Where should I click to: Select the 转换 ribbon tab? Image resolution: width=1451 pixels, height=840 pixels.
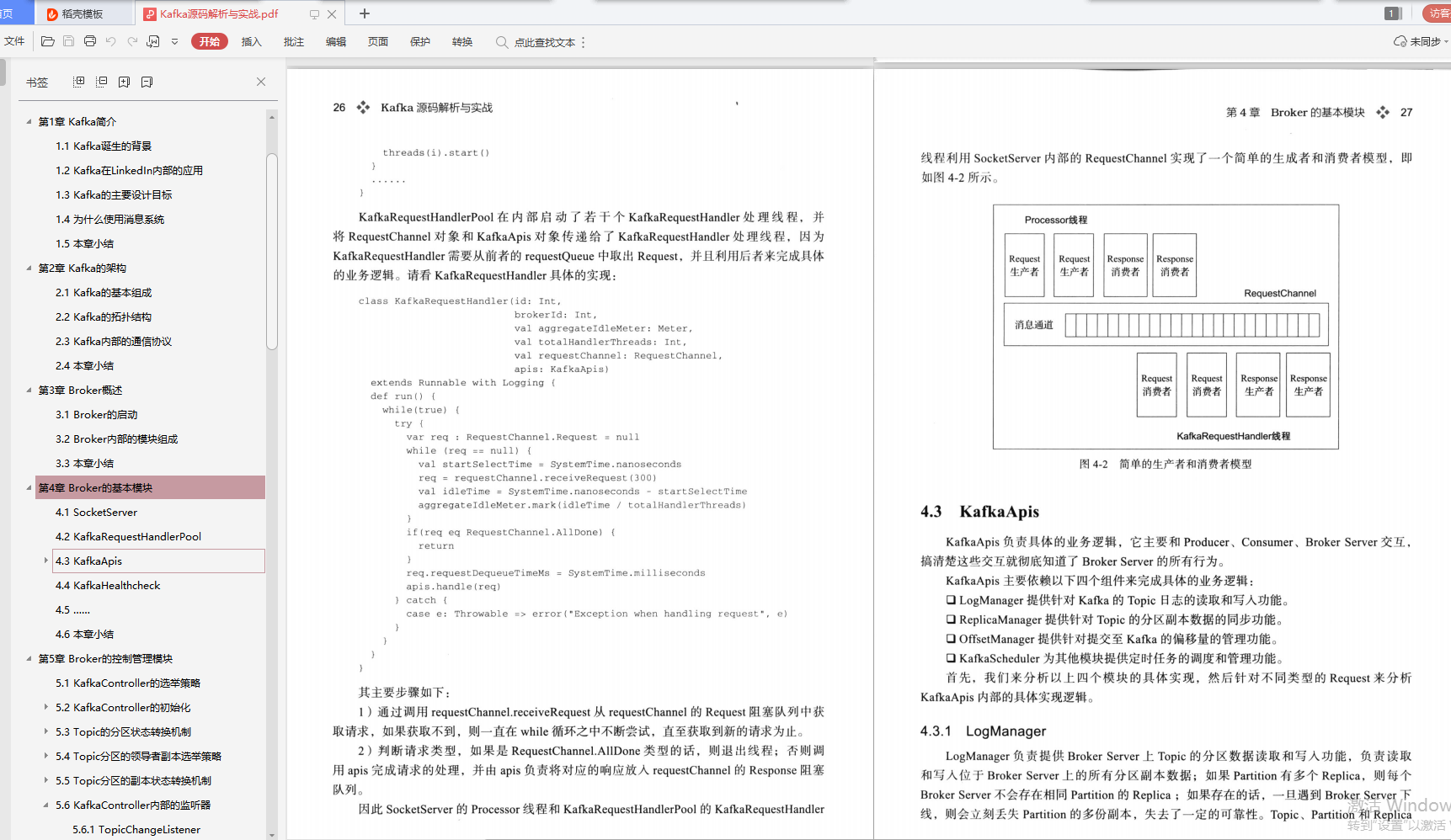[x=462, y=42]
